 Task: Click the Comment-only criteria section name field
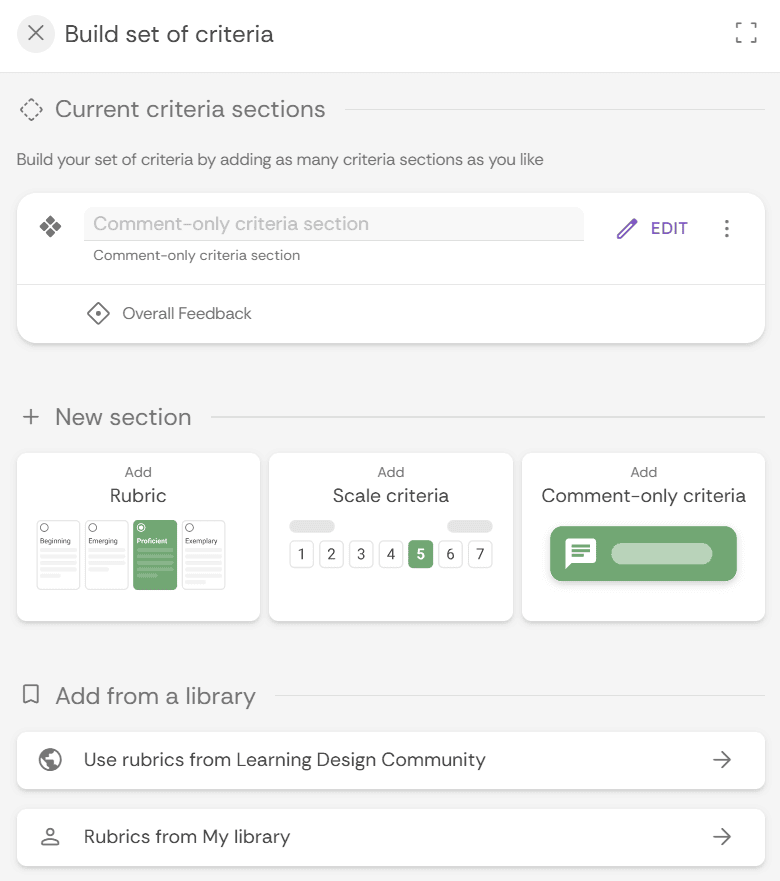335,224
